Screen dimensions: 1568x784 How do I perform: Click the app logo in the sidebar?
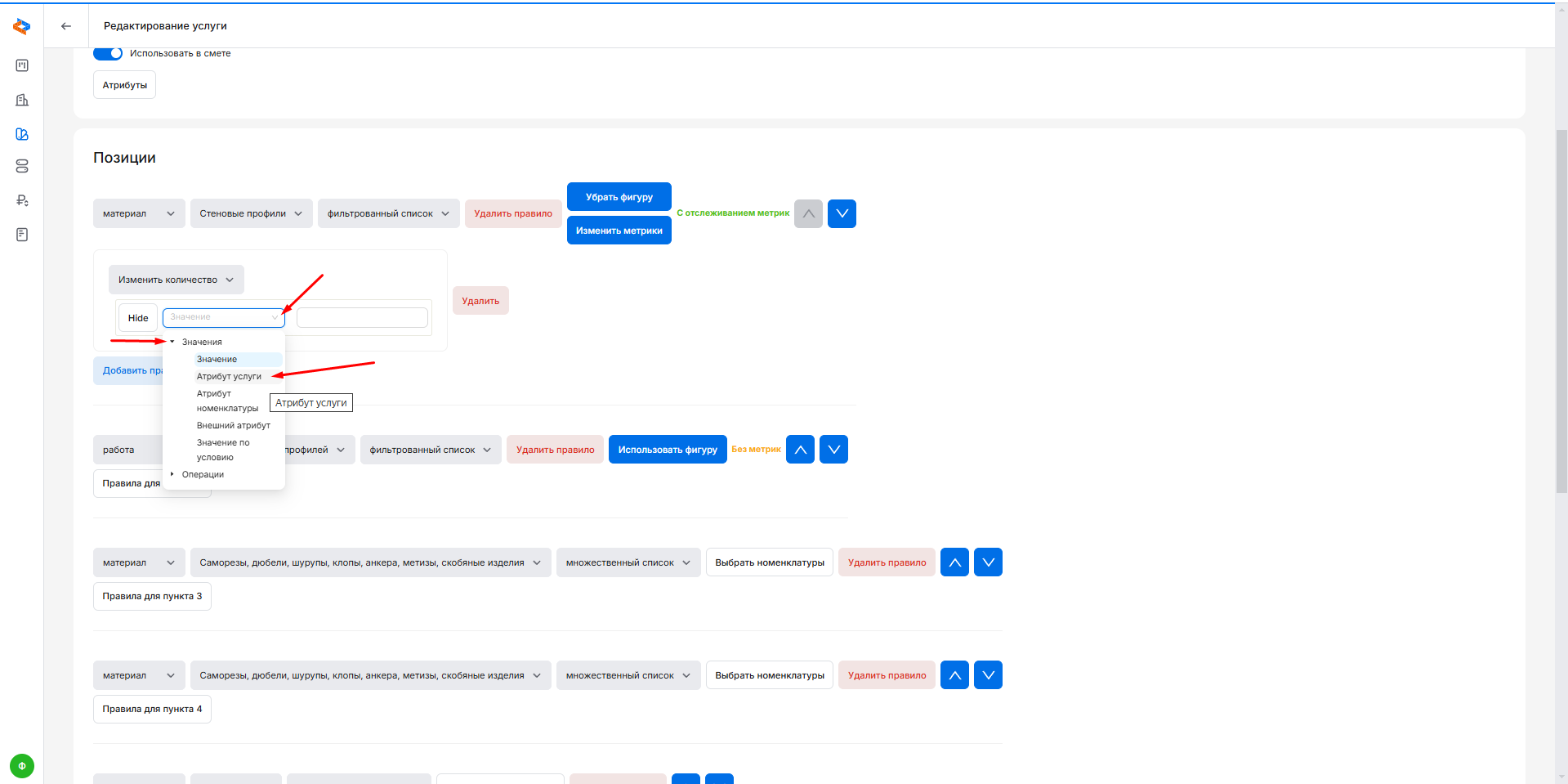[22, 27]
